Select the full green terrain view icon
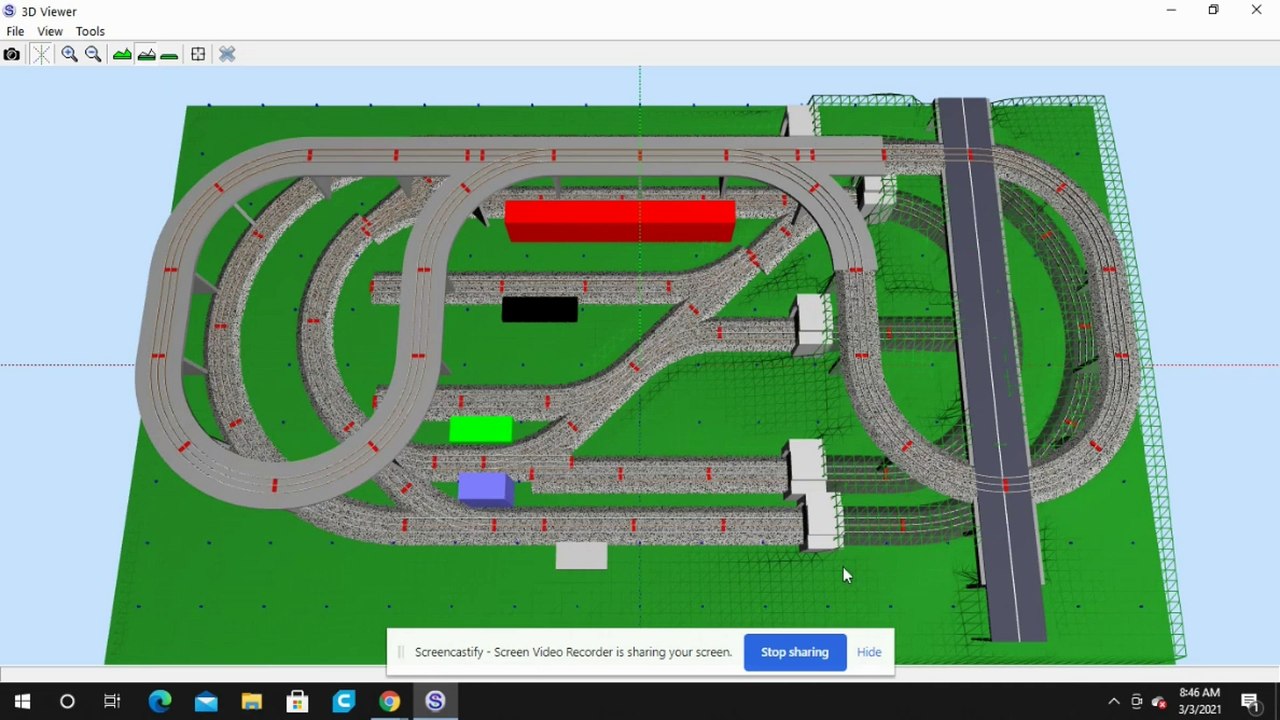Image resolution: width=1280 pixels, height=720 pixels. point(122,54)
